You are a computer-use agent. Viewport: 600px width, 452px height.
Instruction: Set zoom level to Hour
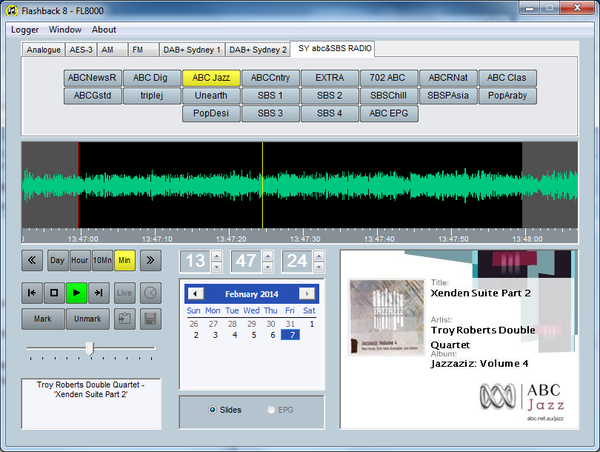[x=80, y=260]
